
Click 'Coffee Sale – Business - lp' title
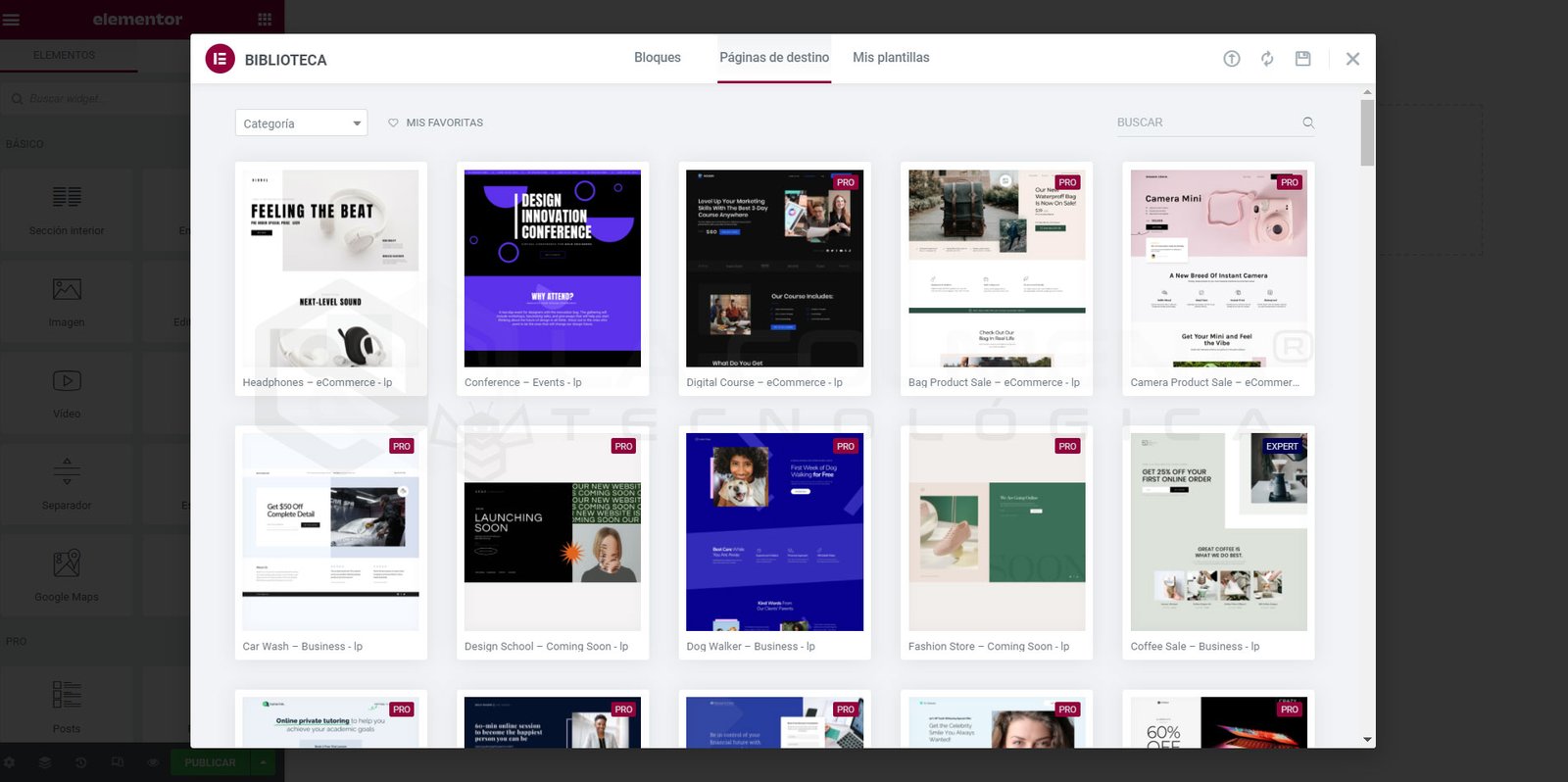pyautogui.click(x=1195, y=647)
